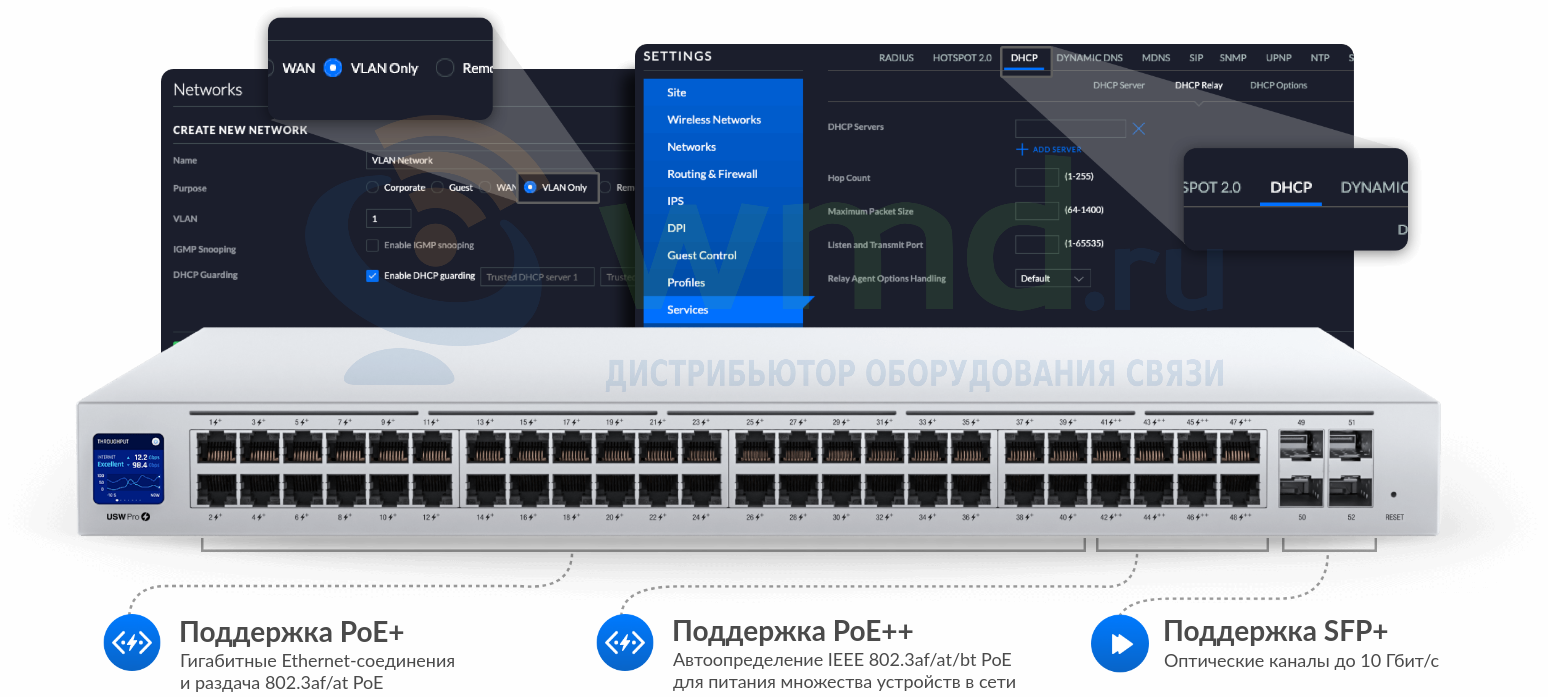This screenshot has height=697, width=1548.
Task: Click the "Поддержка PoE++" heading
Action: (x=793, y=632)
